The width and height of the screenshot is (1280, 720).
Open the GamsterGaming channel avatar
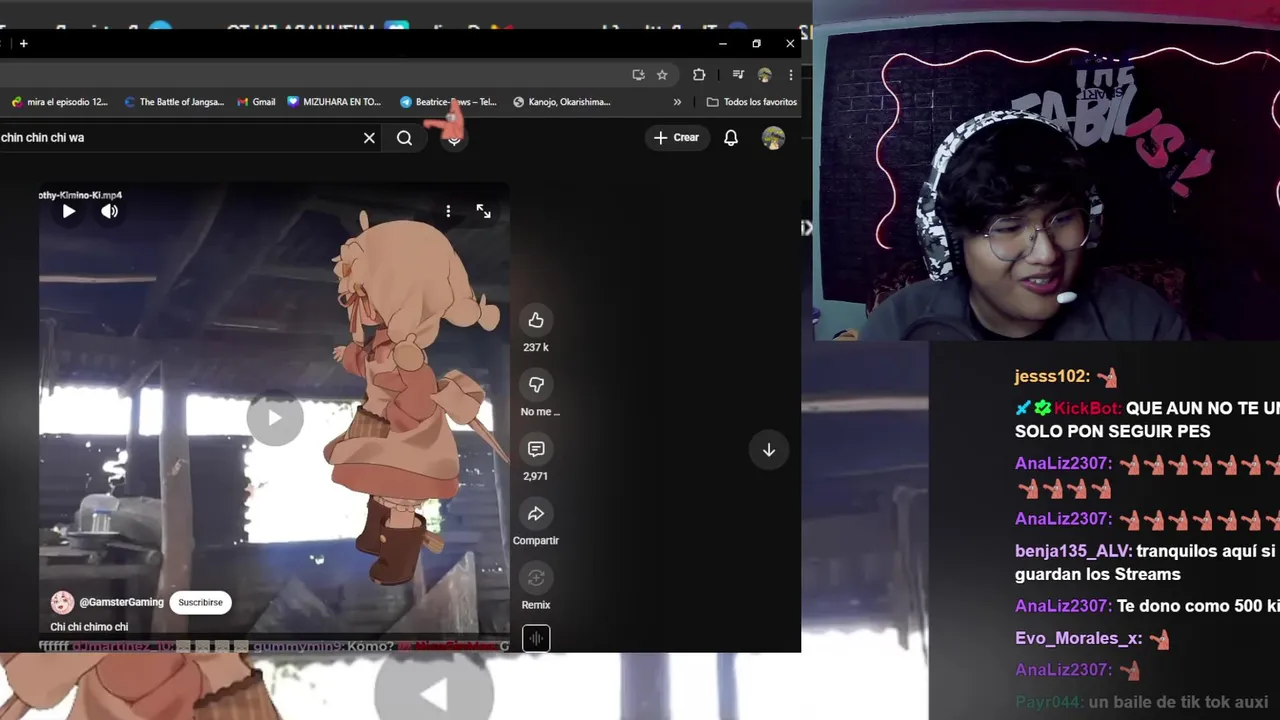pos(62,602)
